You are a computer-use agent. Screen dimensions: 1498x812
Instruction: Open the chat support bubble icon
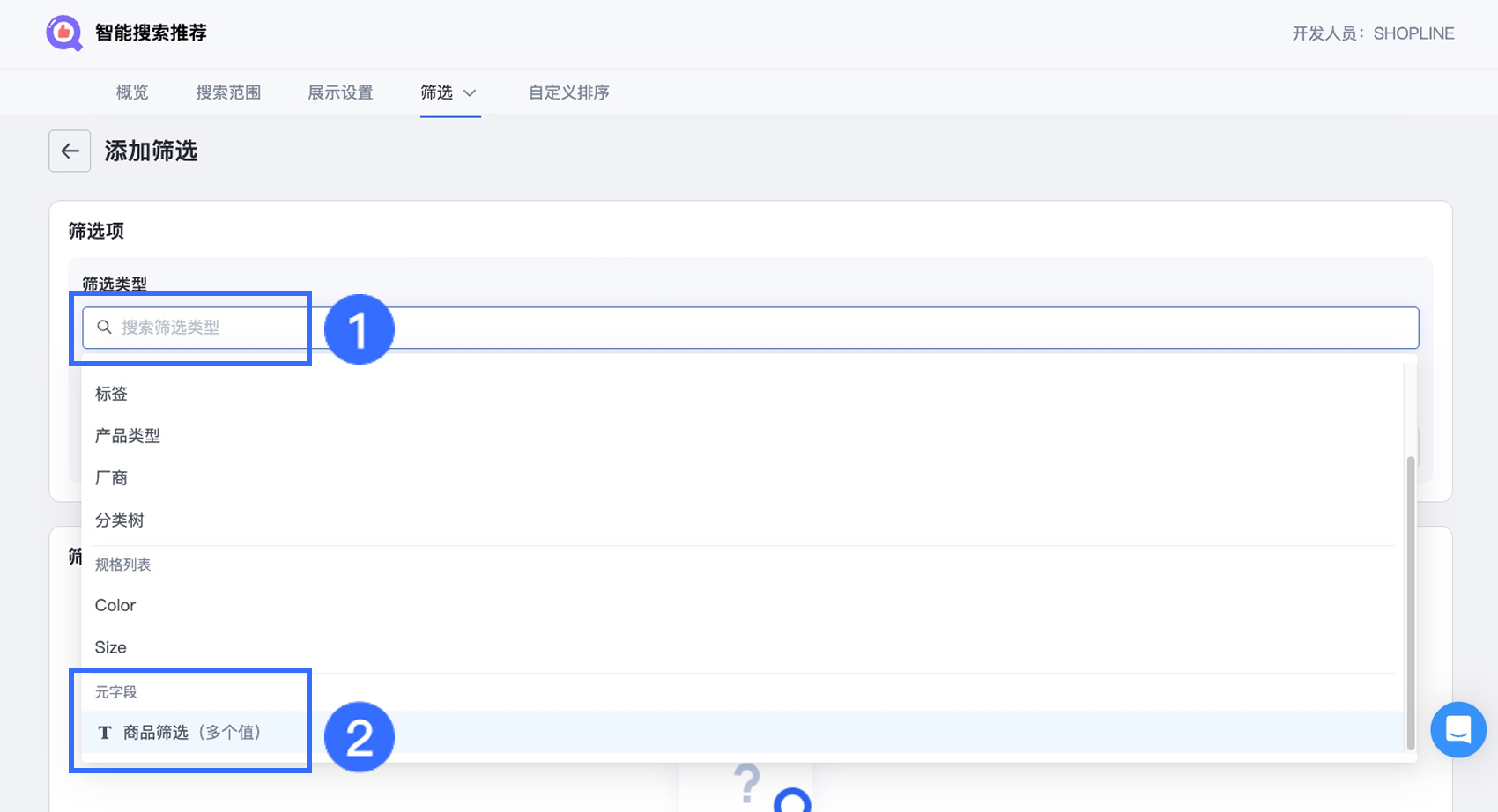pyautogui.click(x=1458, y=729)
